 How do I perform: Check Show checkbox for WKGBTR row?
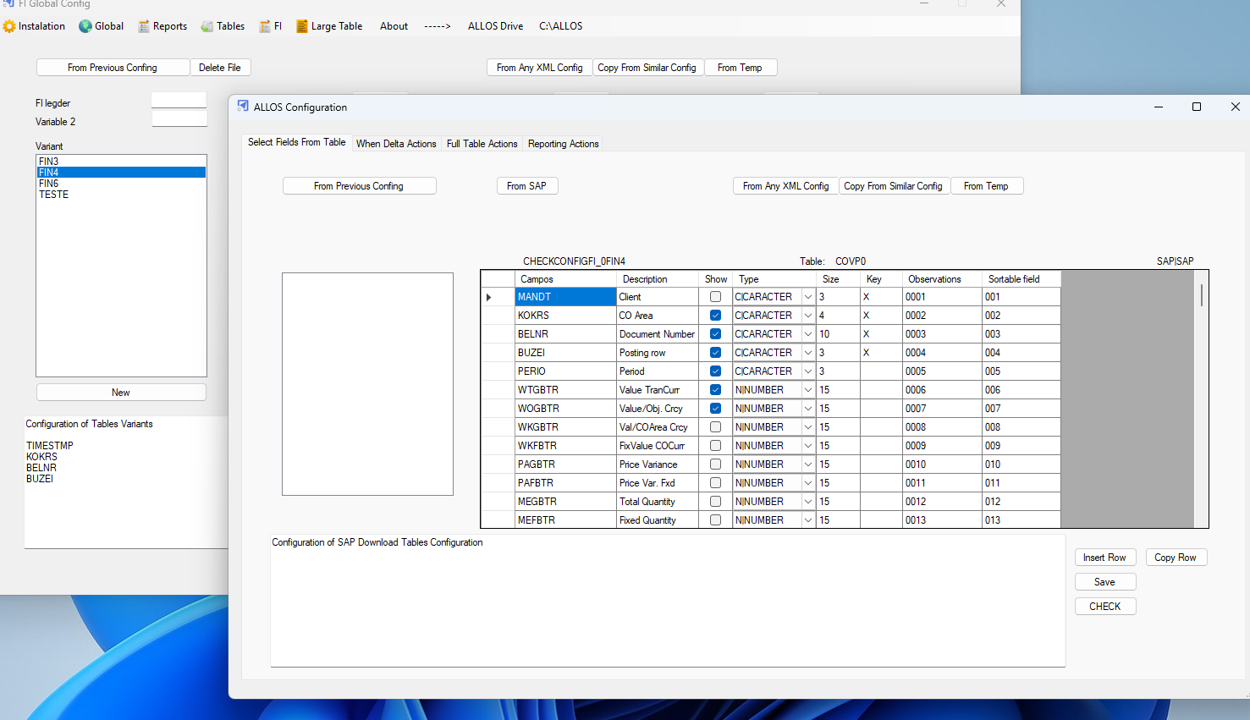[x=715, y=427]
